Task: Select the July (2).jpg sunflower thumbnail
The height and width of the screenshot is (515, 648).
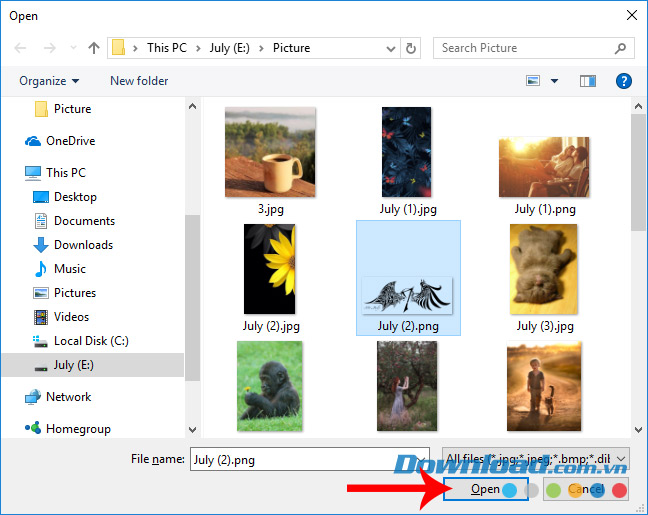Action: (x=270, y=270)
